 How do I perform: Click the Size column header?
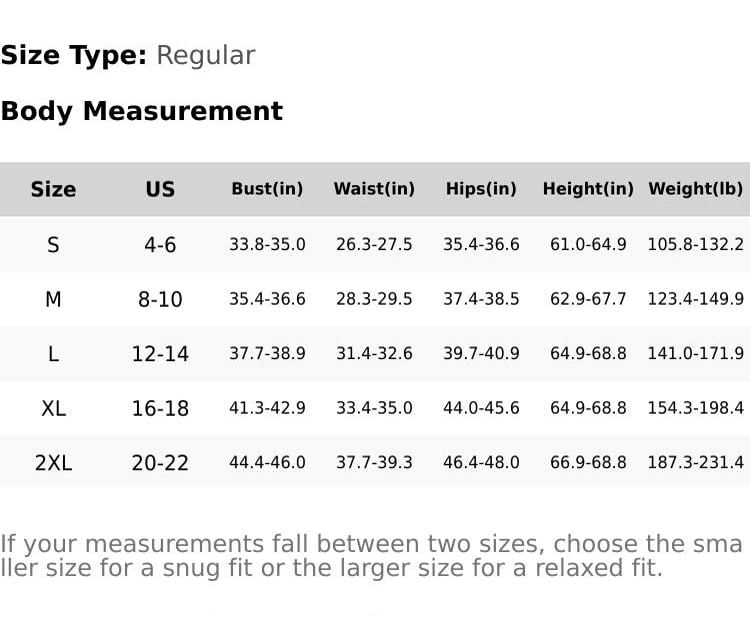pos(53,189)
